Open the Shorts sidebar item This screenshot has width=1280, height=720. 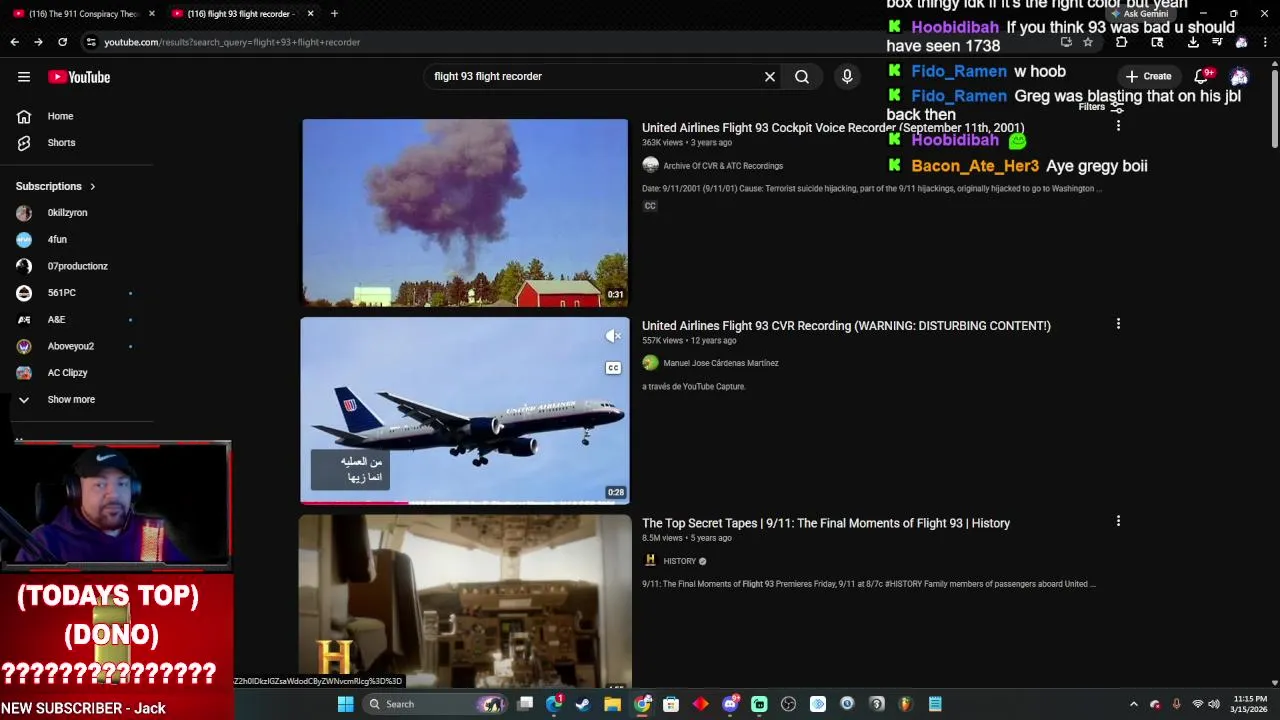pyautogui.click(x=61, y=142)
